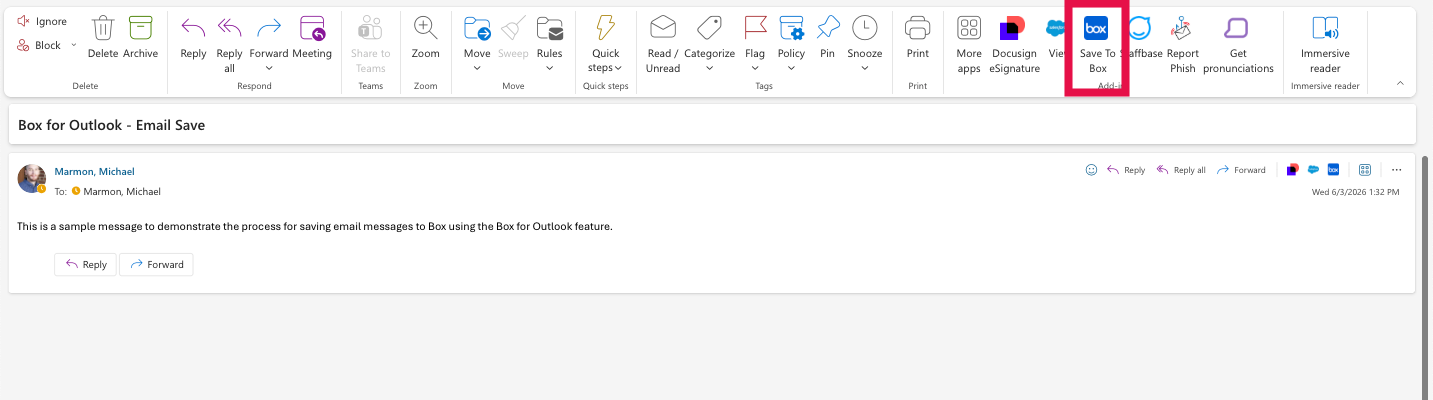Viewport: 1433px width, 400px height.
Task: Collapse the ribbon with the chevron
Action: [1399, 83]
